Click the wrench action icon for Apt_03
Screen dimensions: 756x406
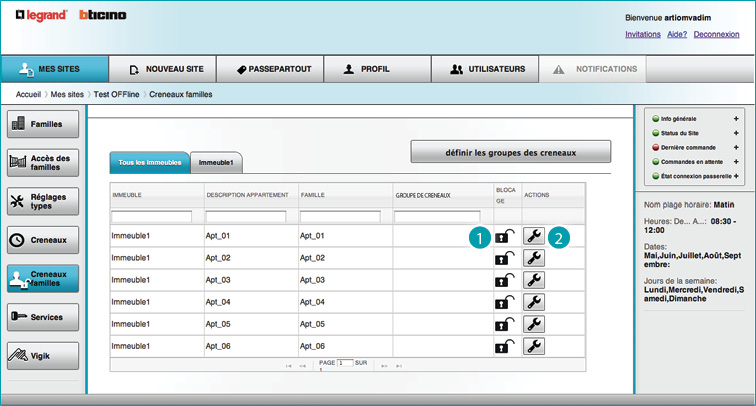(534, 280)
